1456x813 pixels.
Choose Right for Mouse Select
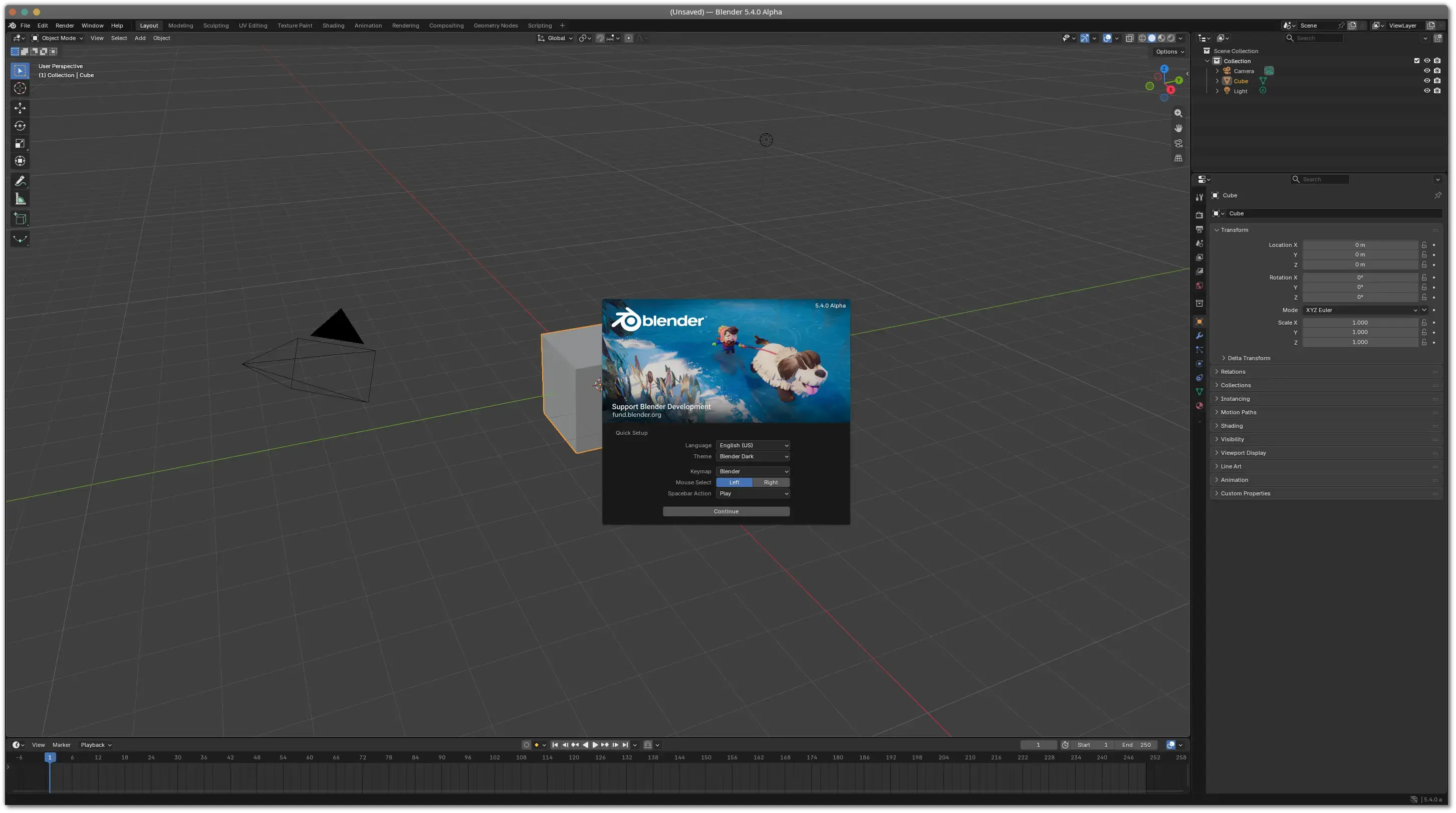pyautogui.click(x=771, y=482)
